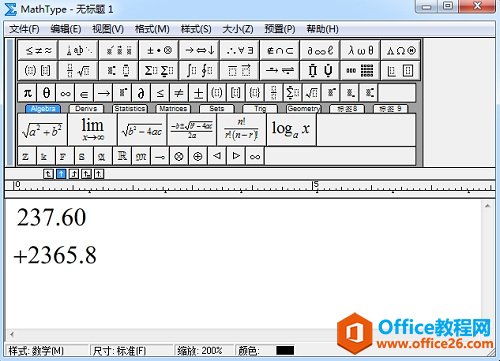Insert the right-pointing triangle symbol
Screen dimensions: 500x361
[236, 156]
